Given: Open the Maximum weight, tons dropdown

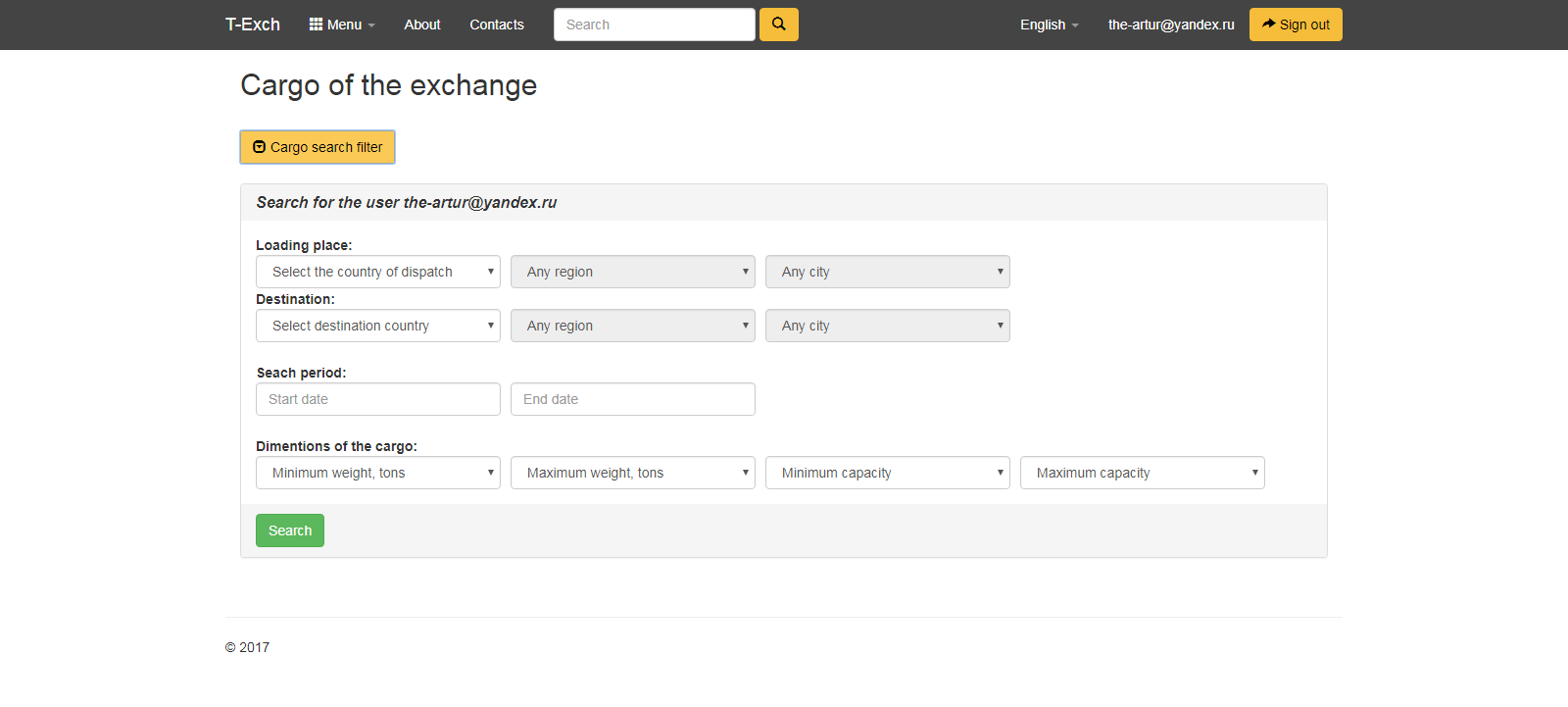Looking at the screenshot, I should pos(633,473).
